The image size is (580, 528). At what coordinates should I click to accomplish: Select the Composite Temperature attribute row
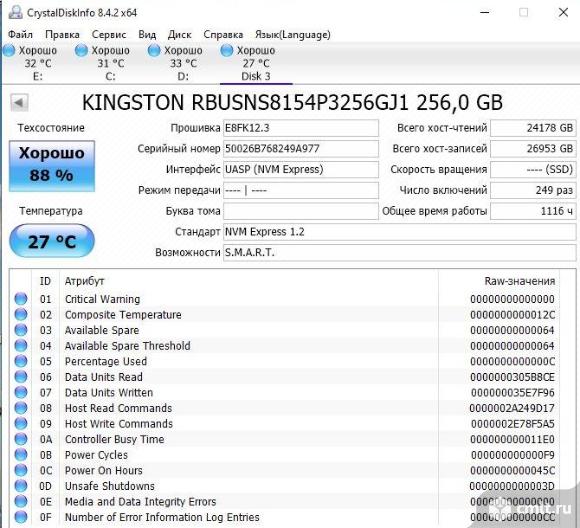coord(285,315)
